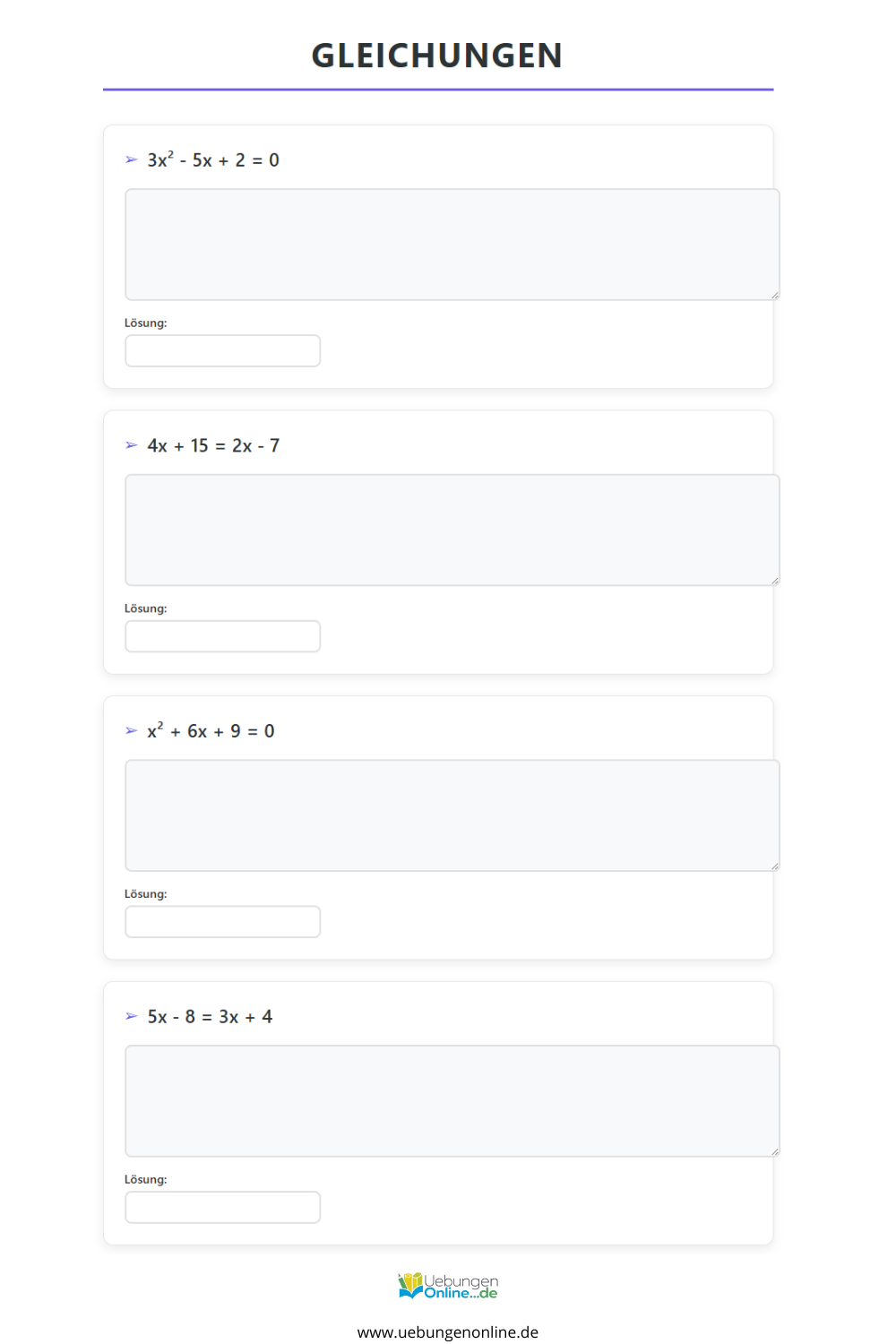The image size is (896, 1344).
Task: Click the arrow icon beside 5x - 8 = 3x + 4
Action: click(x=132, y=1016)
